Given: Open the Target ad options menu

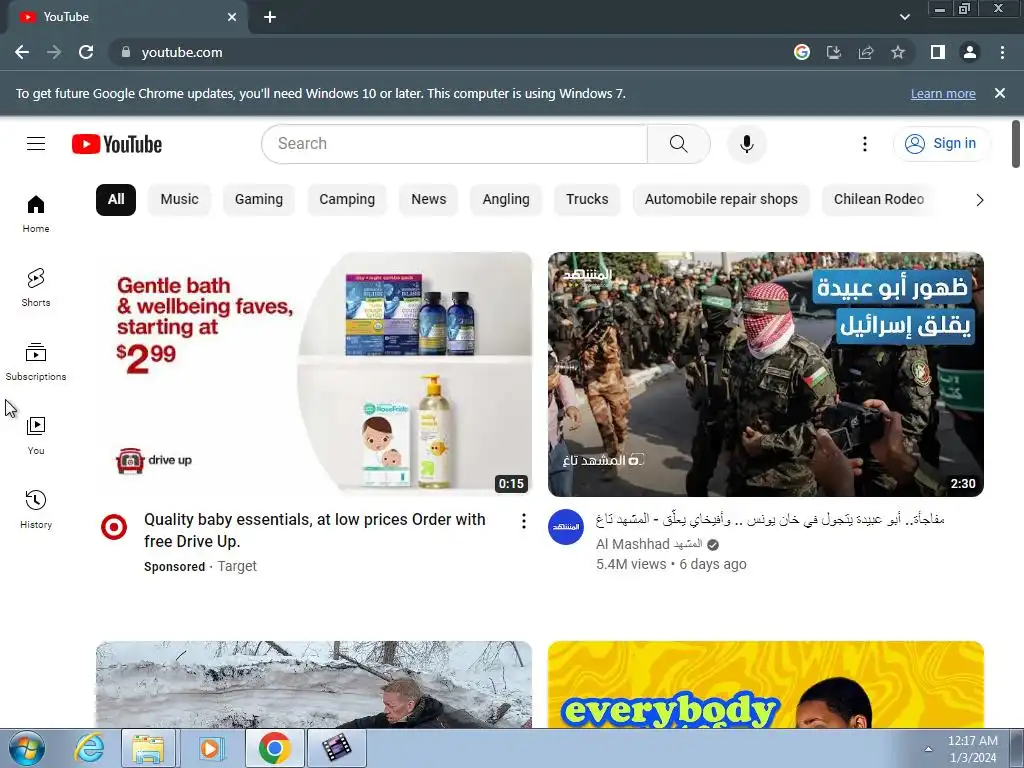Looking at the screenshot, I should tap(524, 520).
